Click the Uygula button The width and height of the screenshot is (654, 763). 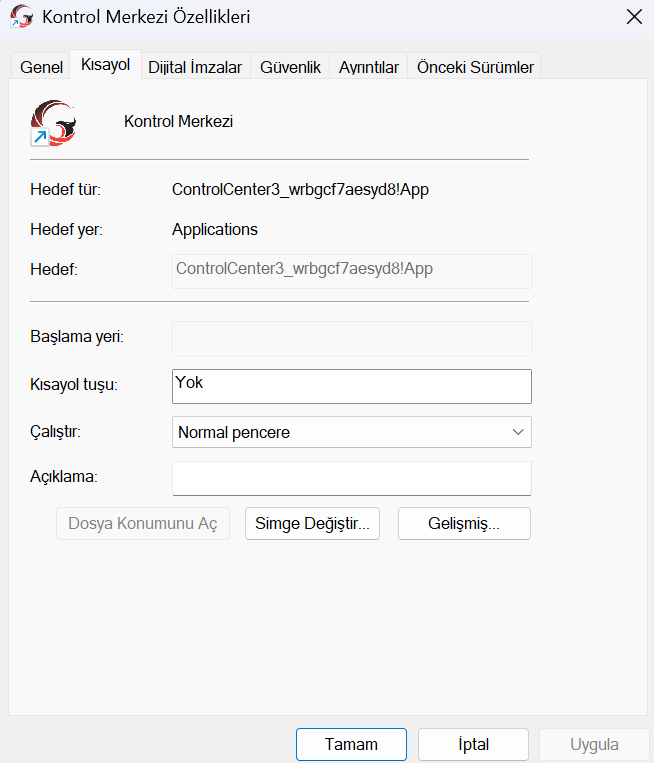click(594, 745)
